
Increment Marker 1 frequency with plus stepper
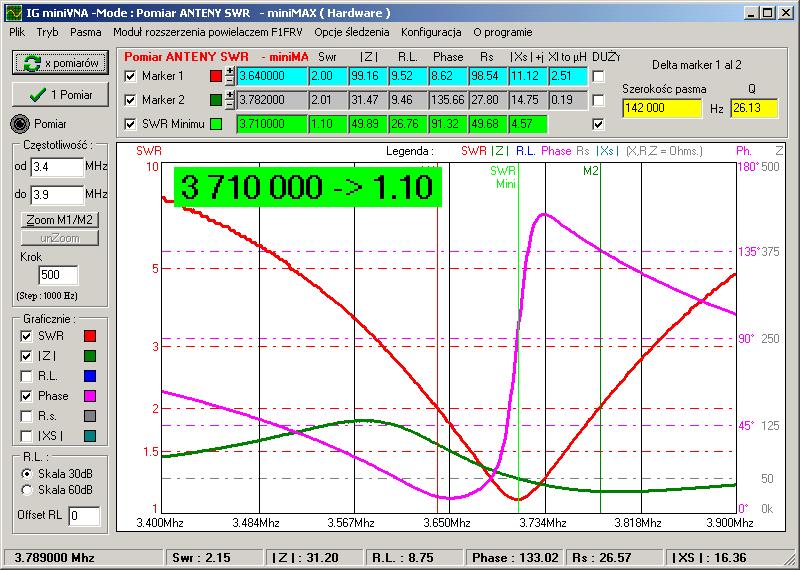230,71
